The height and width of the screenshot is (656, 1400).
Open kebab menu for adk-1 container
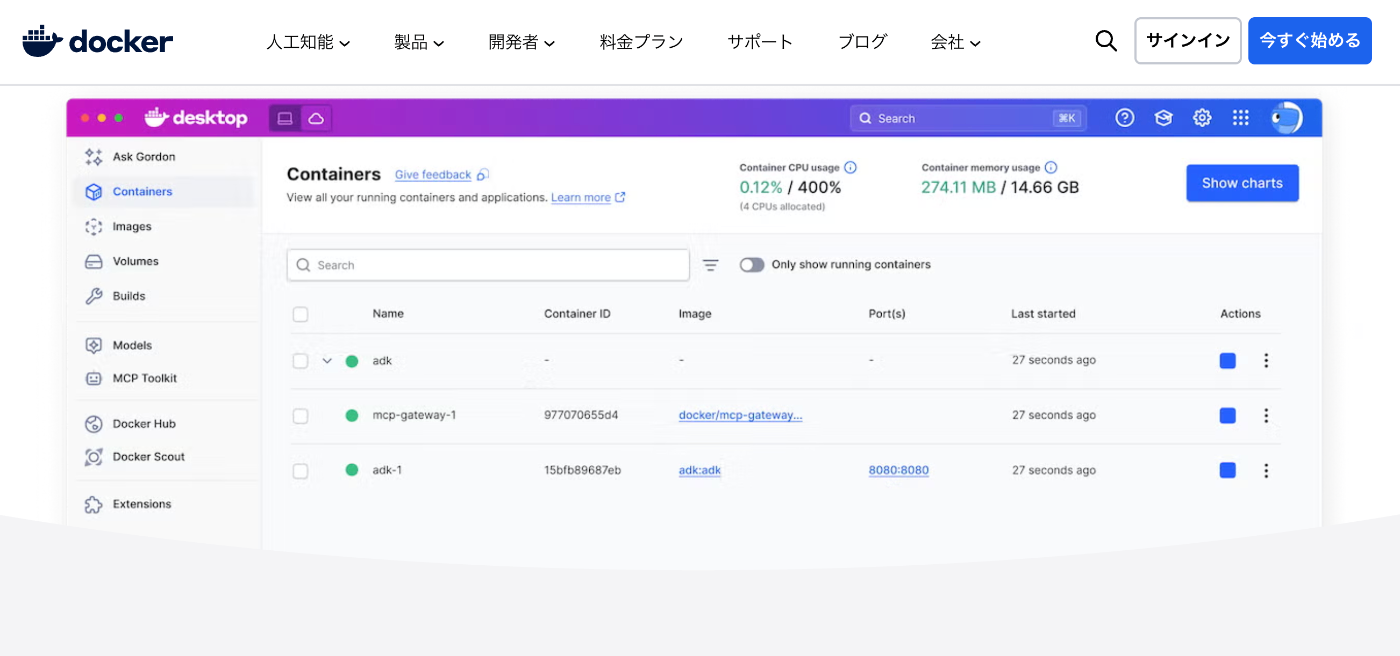pos(1266,470)
